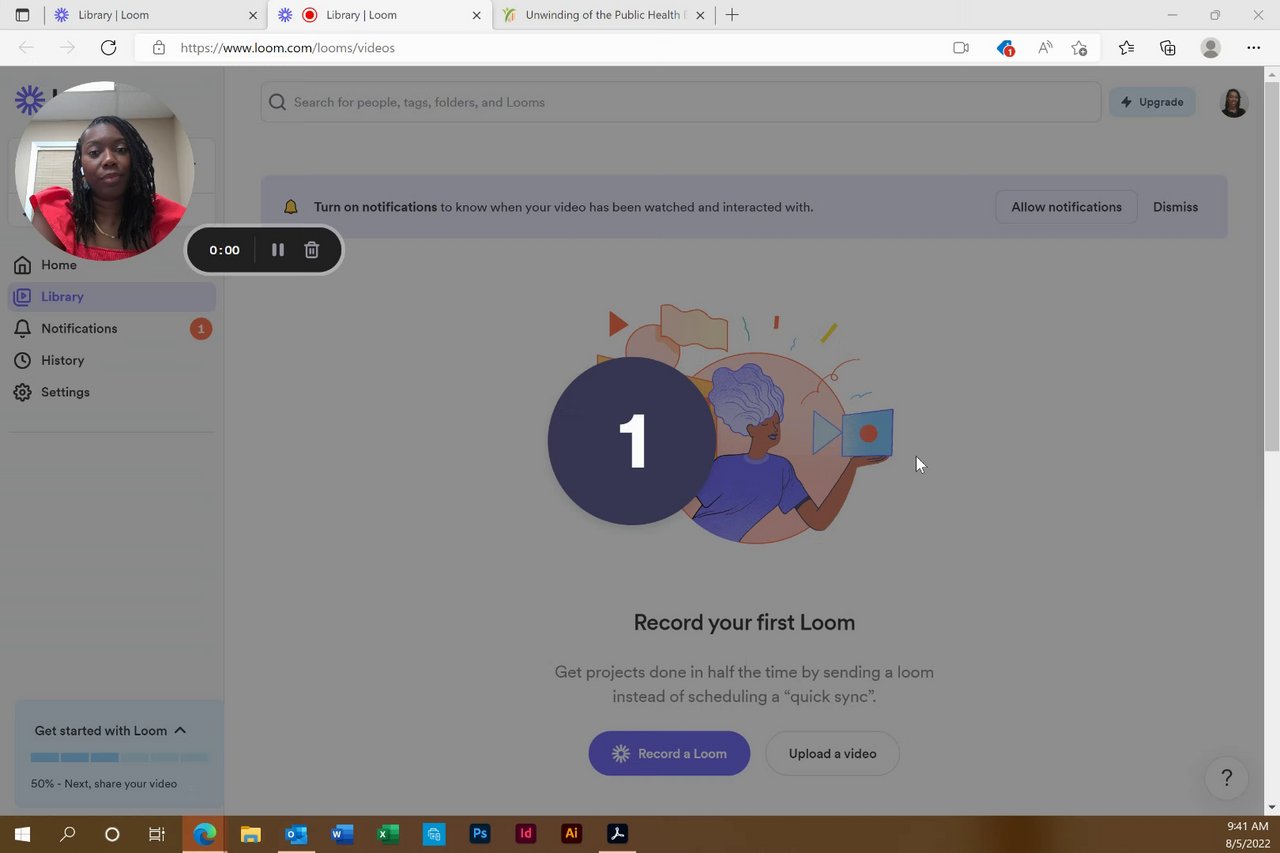The width and height of the screenshot is (1280, 853).
Task: Open InDesign from the taskbar
Action: coord(526,834)
